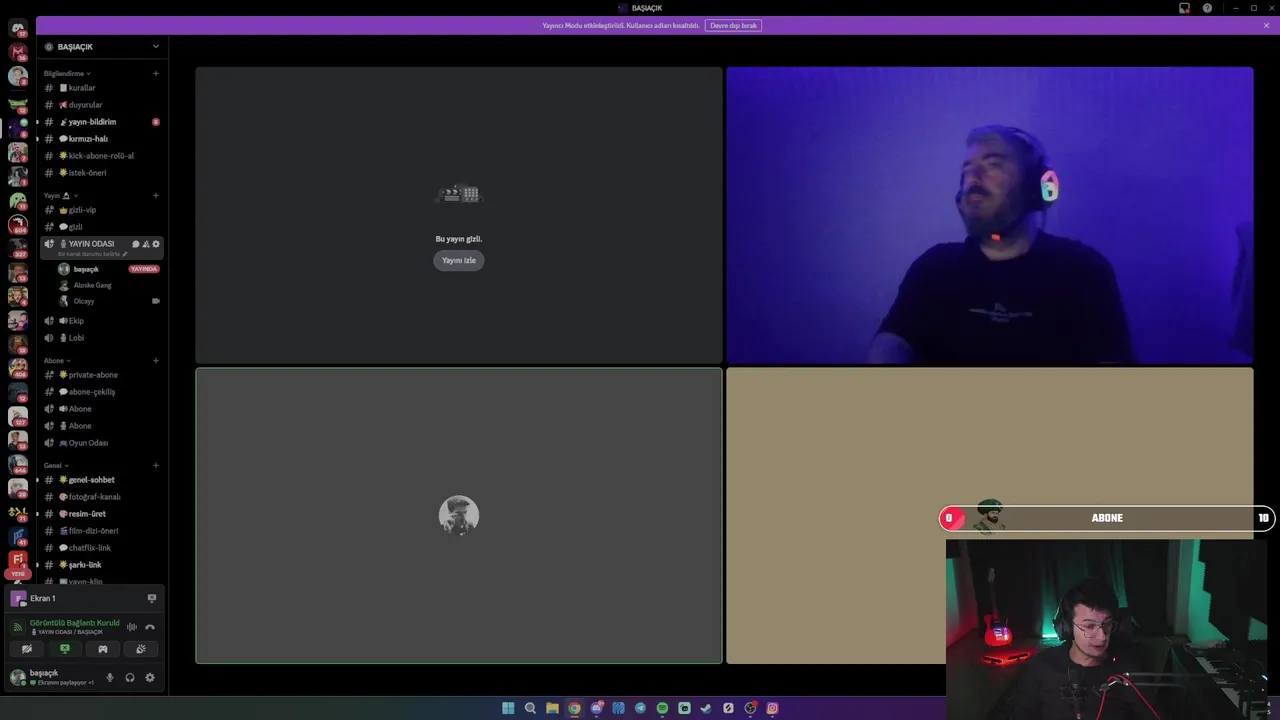
Task: Open the fotoğraf-kanalı channel
Action: (x=101, y=497)
